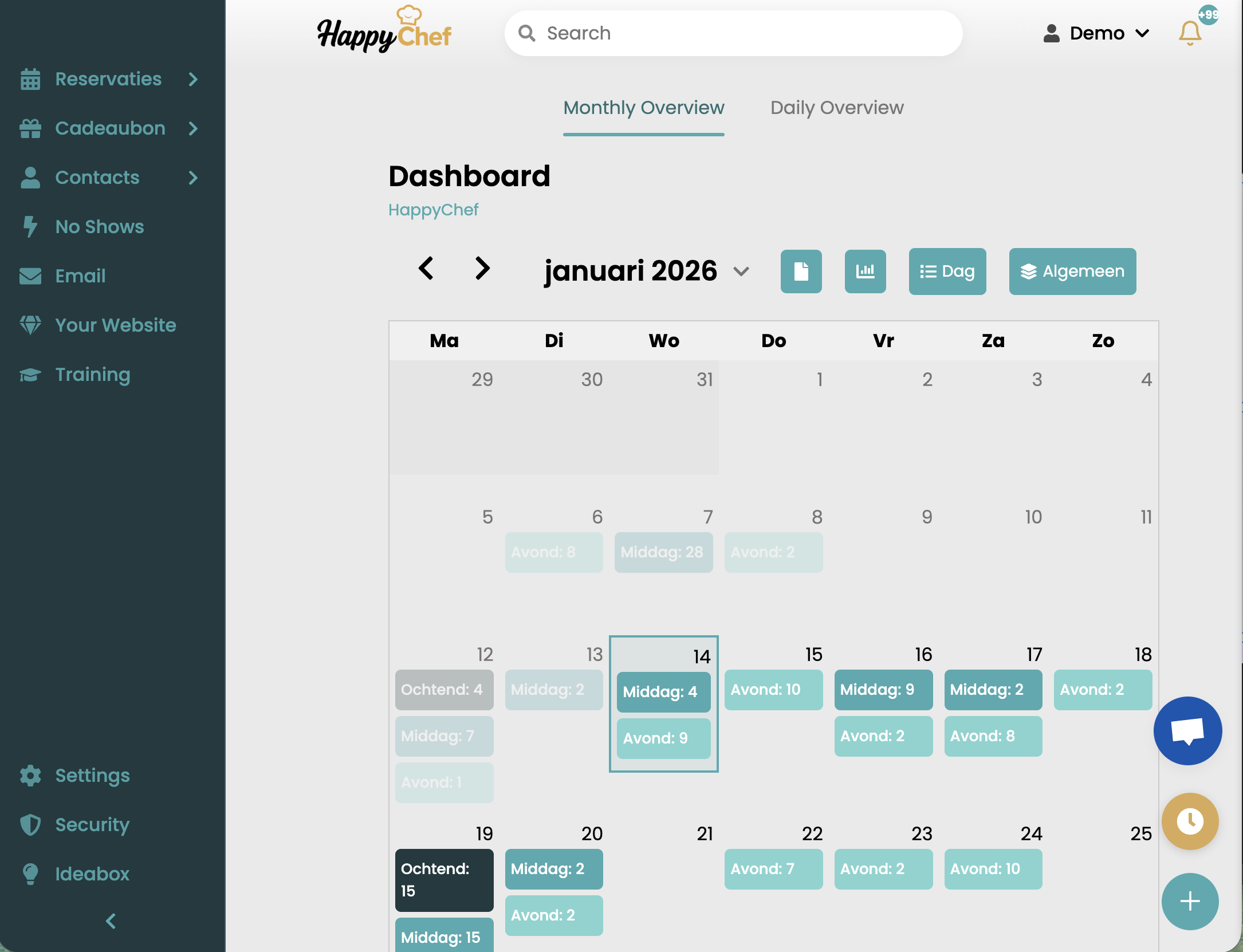Open the Reservaties calendar icon
The image size is (1243, 952).
pyautogui.click(x=30, y=79)
